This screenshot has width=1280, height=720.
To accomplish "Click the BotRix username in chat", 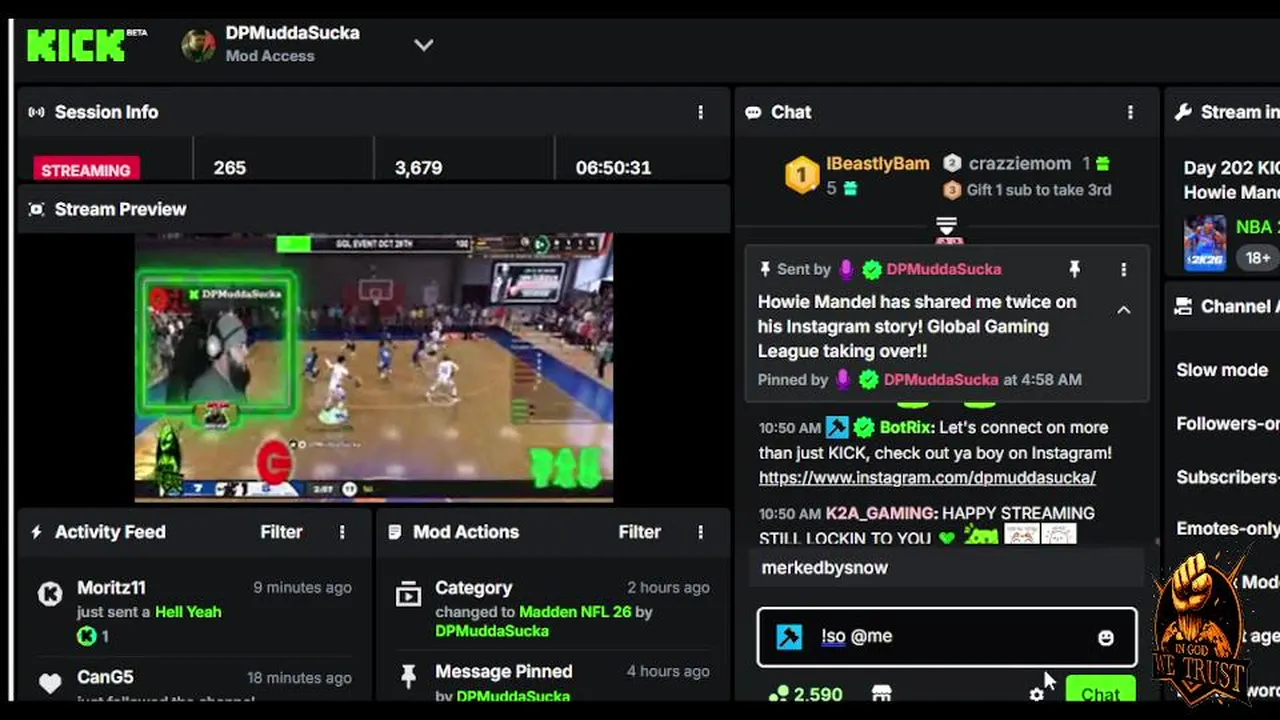I will pyautogui.click(x=906, y=427).
